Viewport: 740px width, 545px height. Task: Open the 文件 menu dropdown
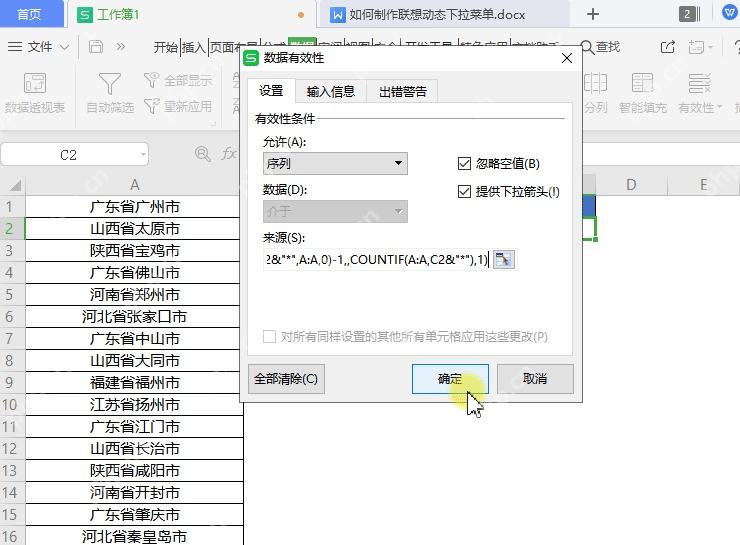pyautogui.click(x=39, y=47)
